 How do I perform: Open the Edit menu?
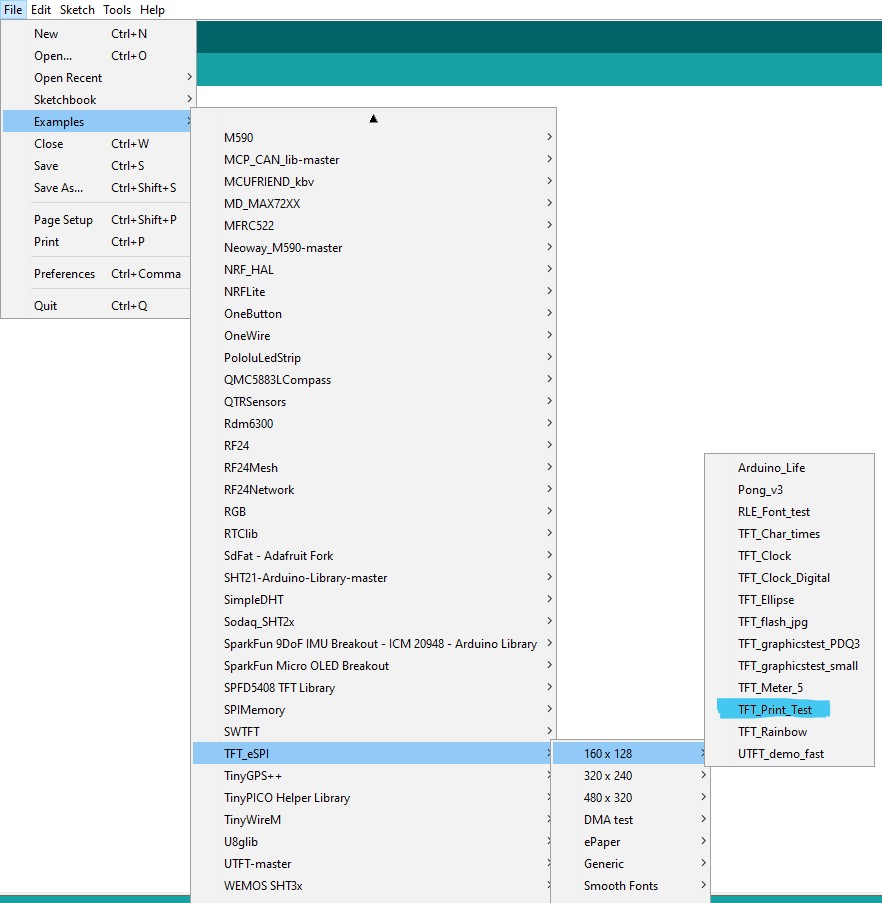pyautogui.click(x=41, y=10)
